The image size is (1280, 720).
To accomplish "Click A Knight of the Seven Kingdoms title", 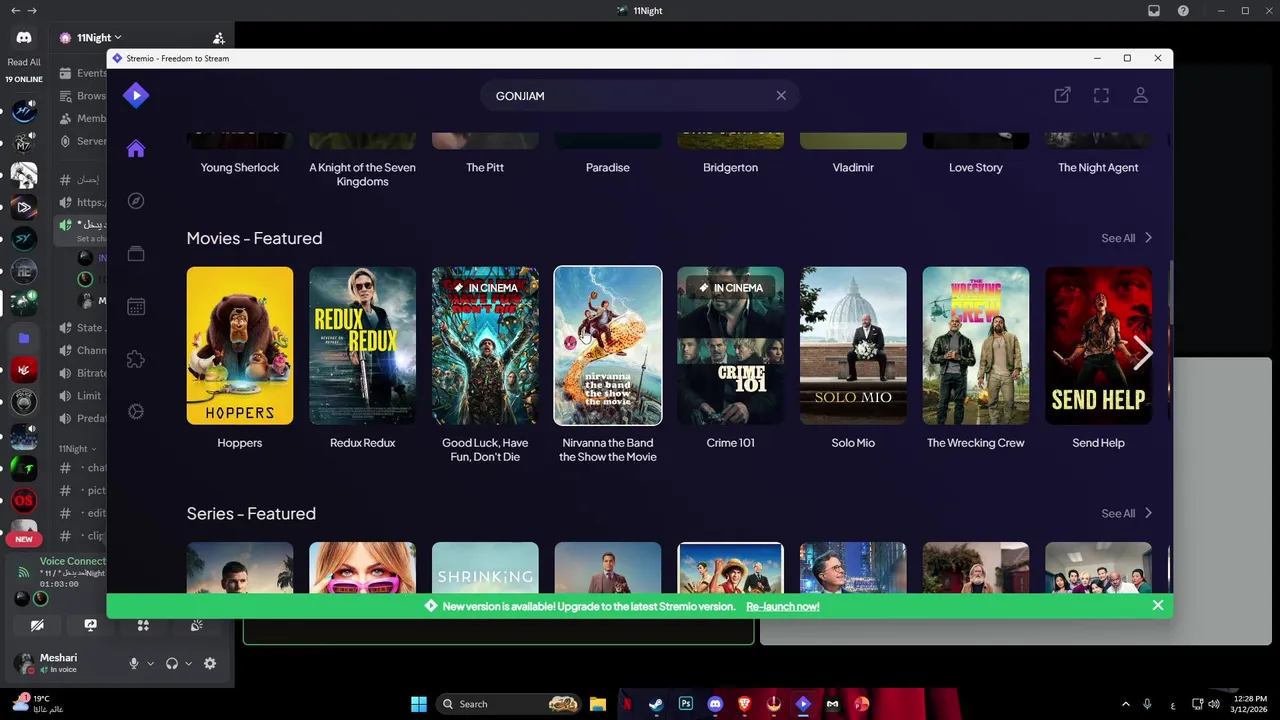I will pyautogui.click(x=362, y=174).
